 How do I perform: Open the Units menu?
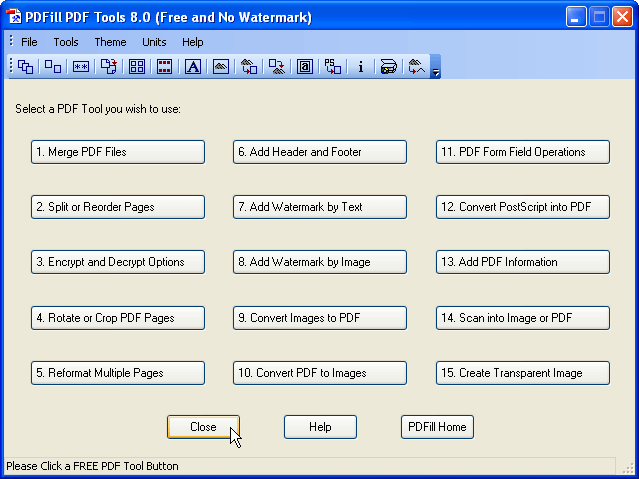(154, 42)
